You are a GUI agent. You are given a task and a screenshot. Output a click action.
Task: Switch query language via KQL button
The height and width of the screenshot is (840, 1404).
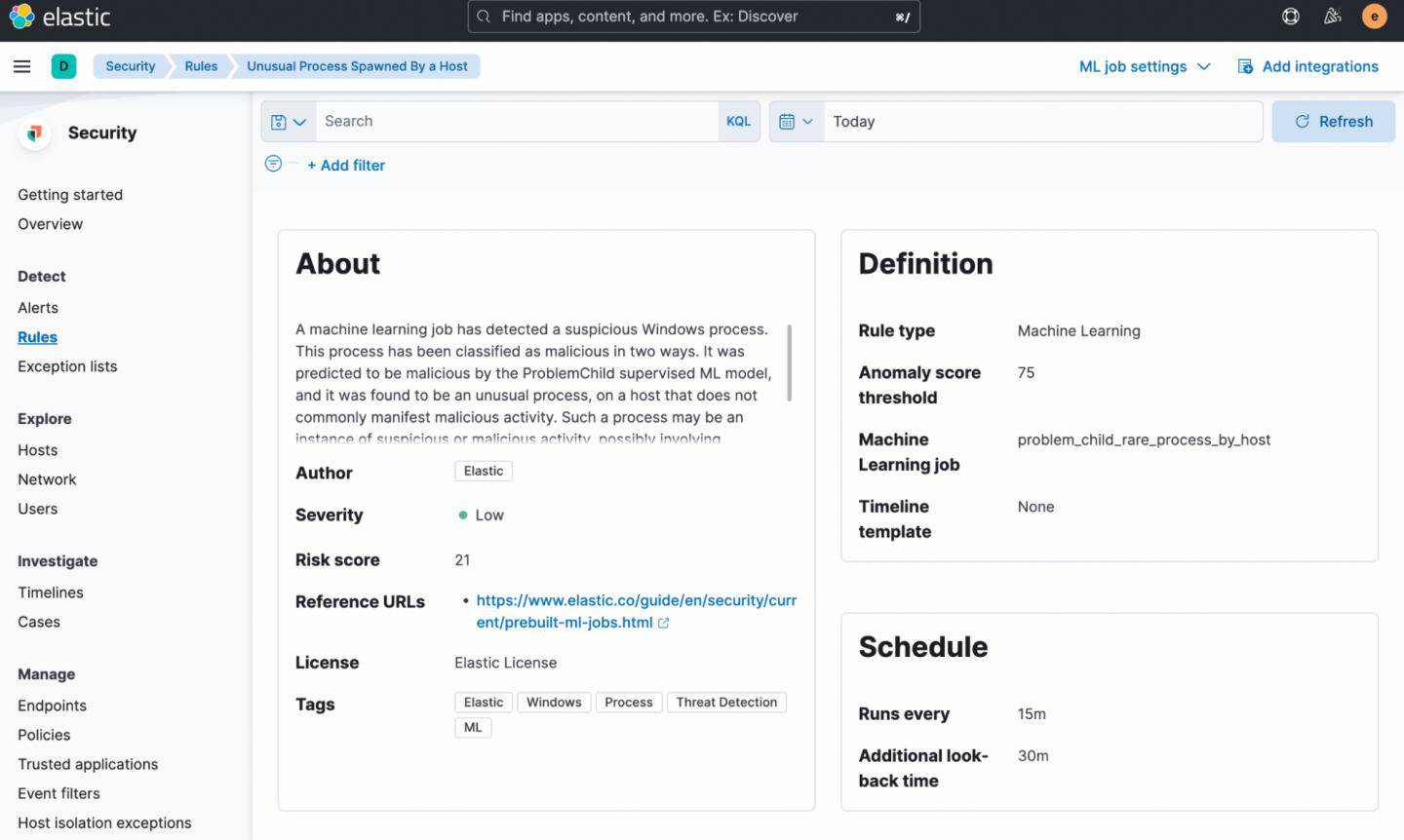pos(738,122)
